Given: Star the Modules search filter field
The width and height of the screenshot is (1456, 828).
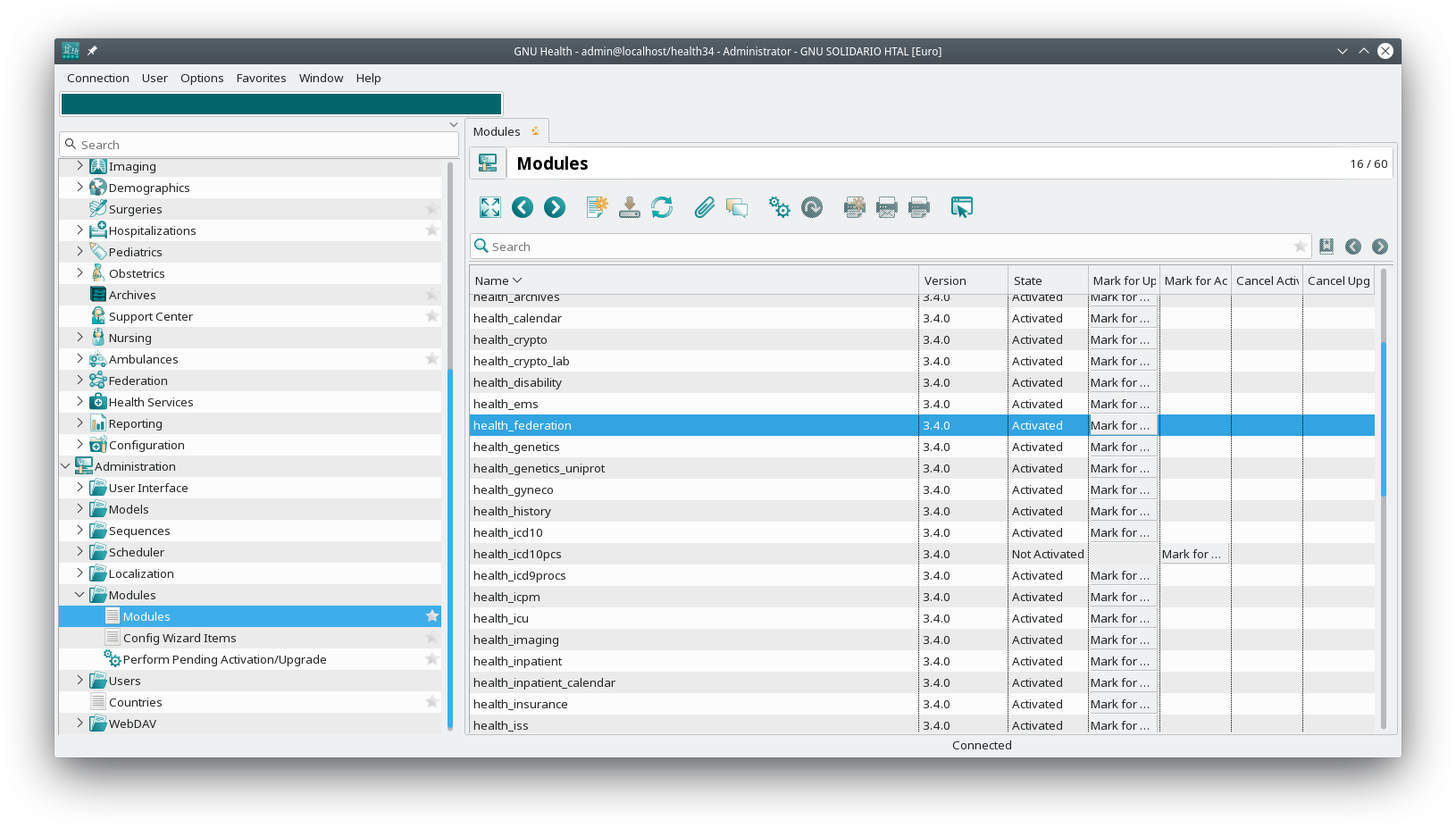Looking at the screenshot, I should pos(1300,247).
